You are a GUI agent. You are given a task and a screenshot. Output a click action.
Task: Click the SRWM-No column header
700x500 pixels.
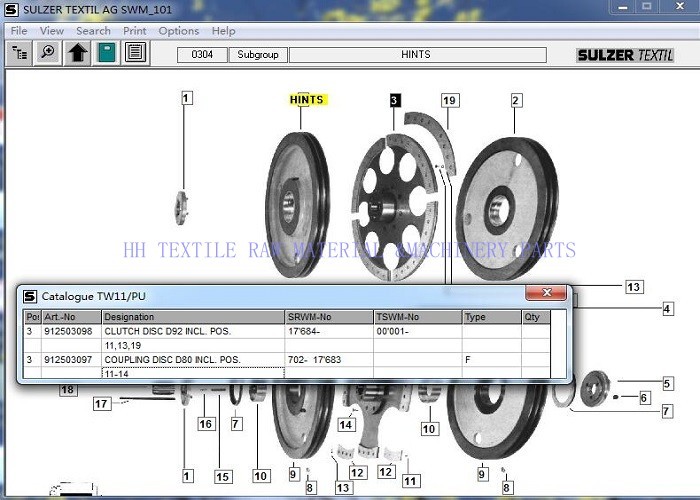click(329, 317)
